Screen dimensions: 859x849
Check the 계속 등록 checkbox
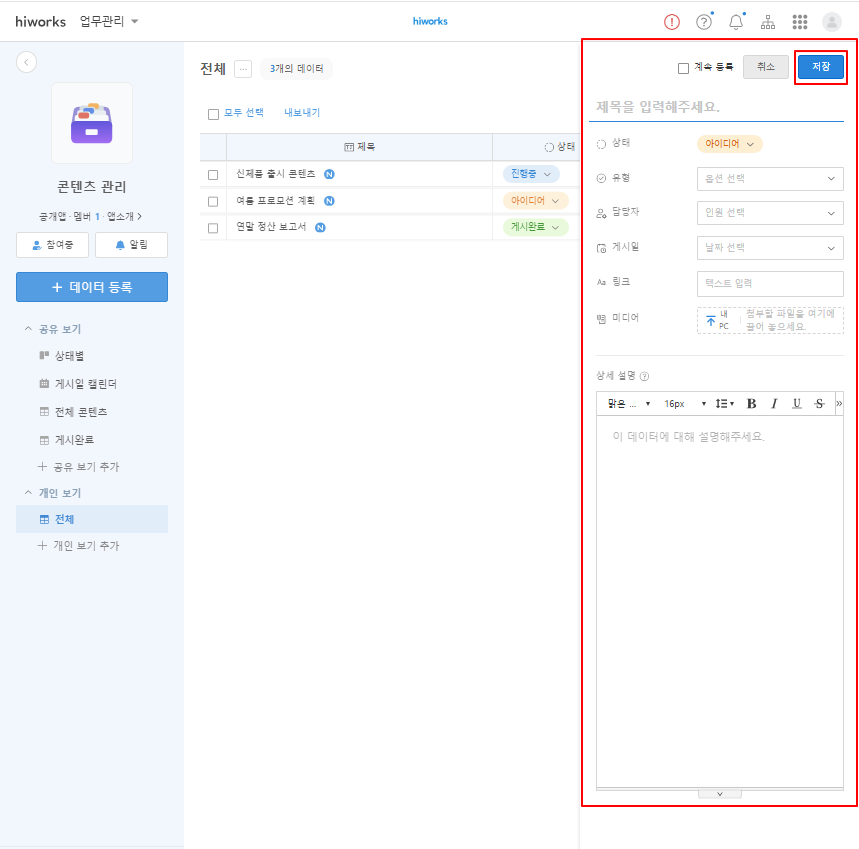click(x=683, y=68)
